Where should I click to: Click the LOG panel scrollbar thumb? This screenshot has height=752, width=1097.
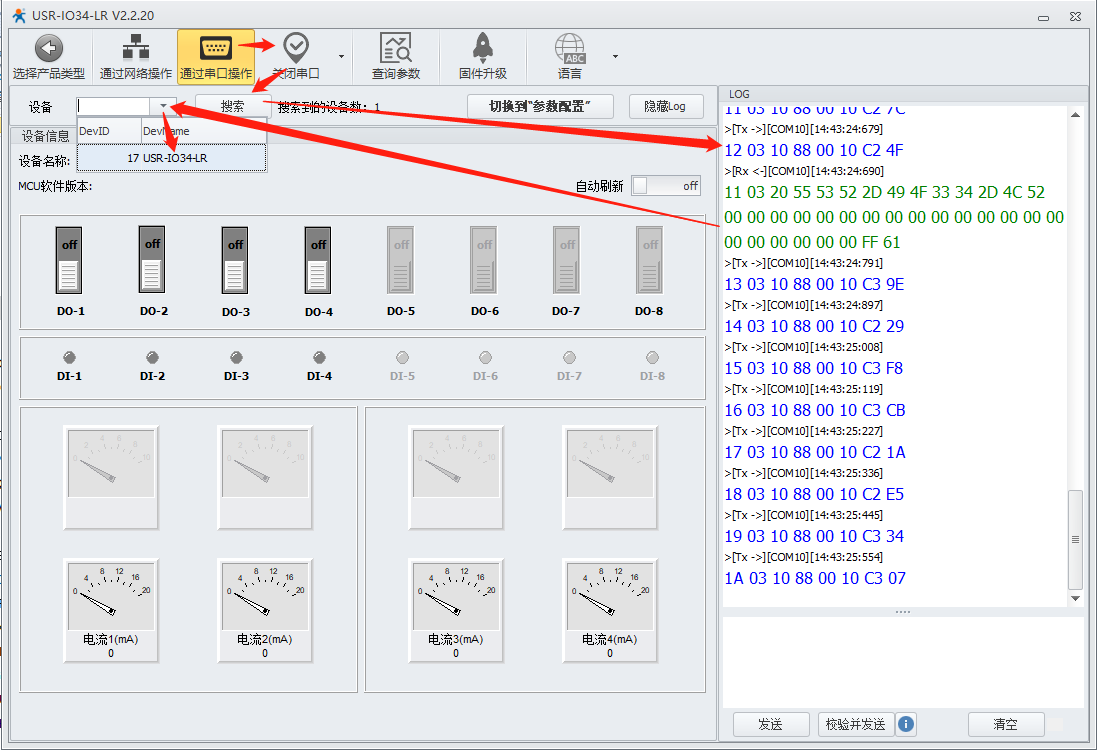click(x=1075, y=539)
